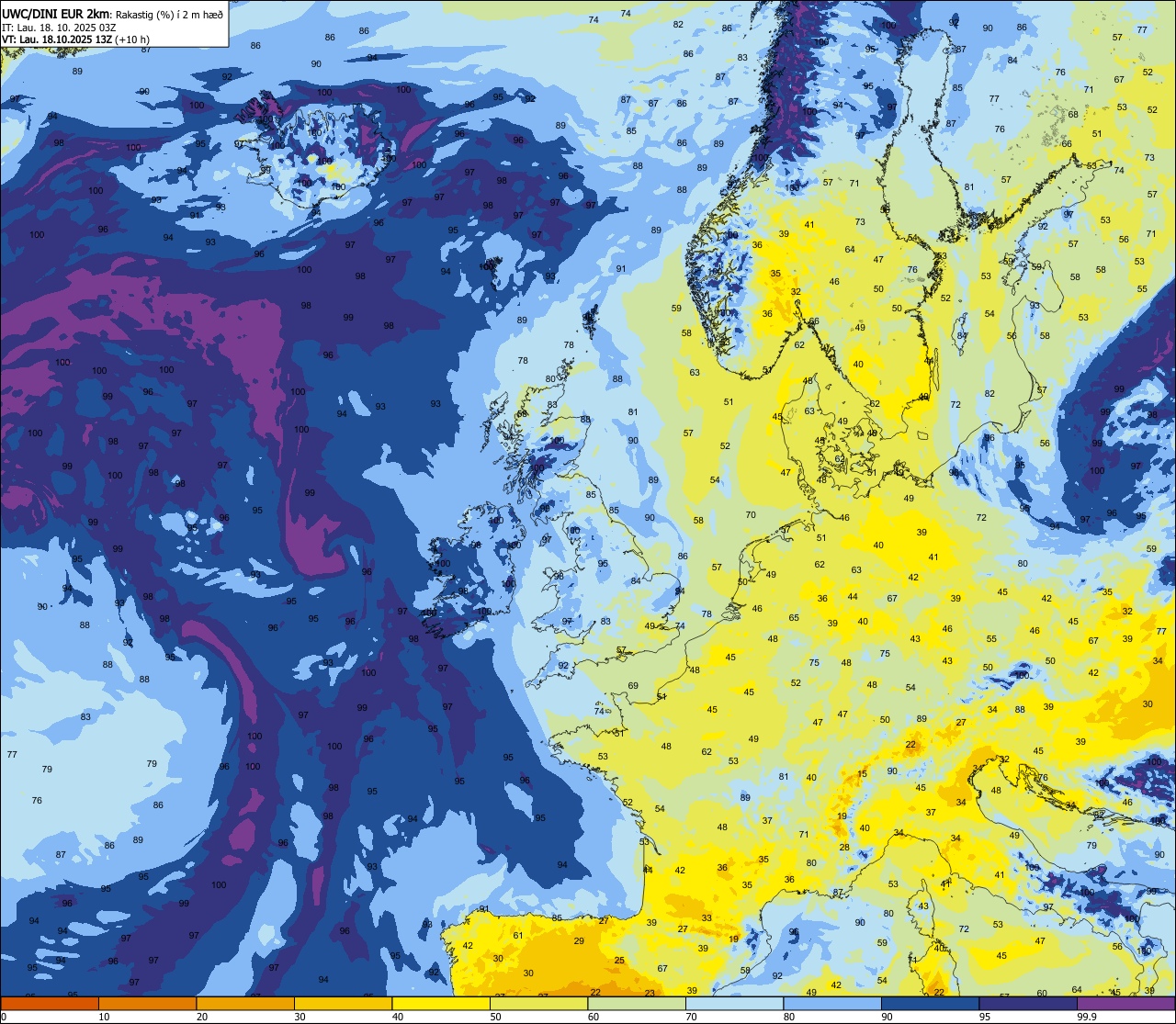Click the 40–50 bright yellow legend swatch
The width and height of the screenshot is (1176, 1024).
tap(441, 1003)
